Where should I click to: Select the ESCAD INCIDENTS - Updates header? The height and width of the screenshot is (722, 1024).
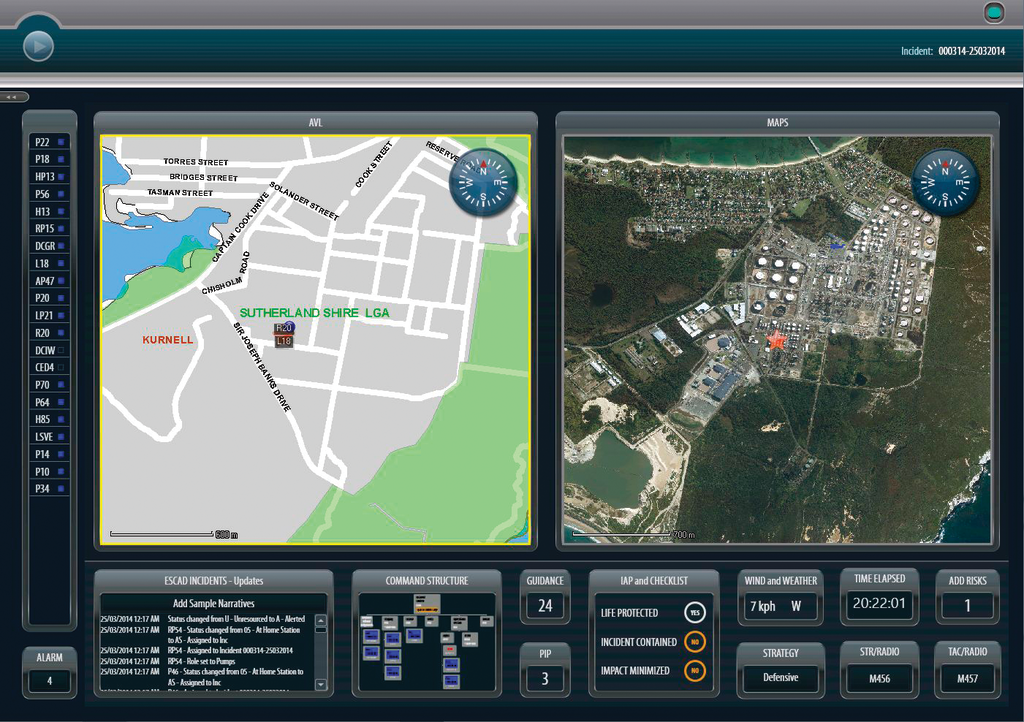213,580
